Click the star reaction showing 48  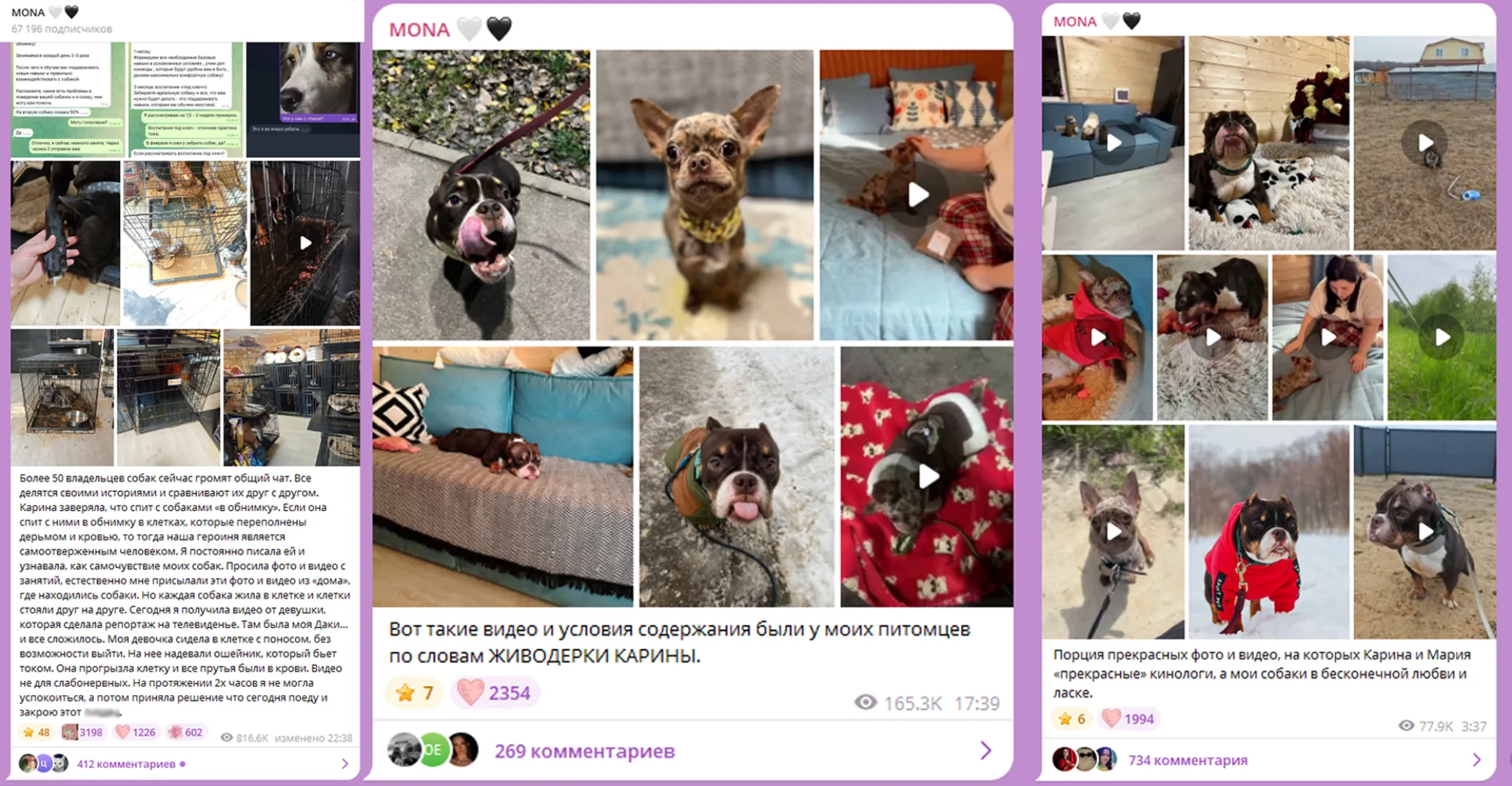[x=36, y=732]
